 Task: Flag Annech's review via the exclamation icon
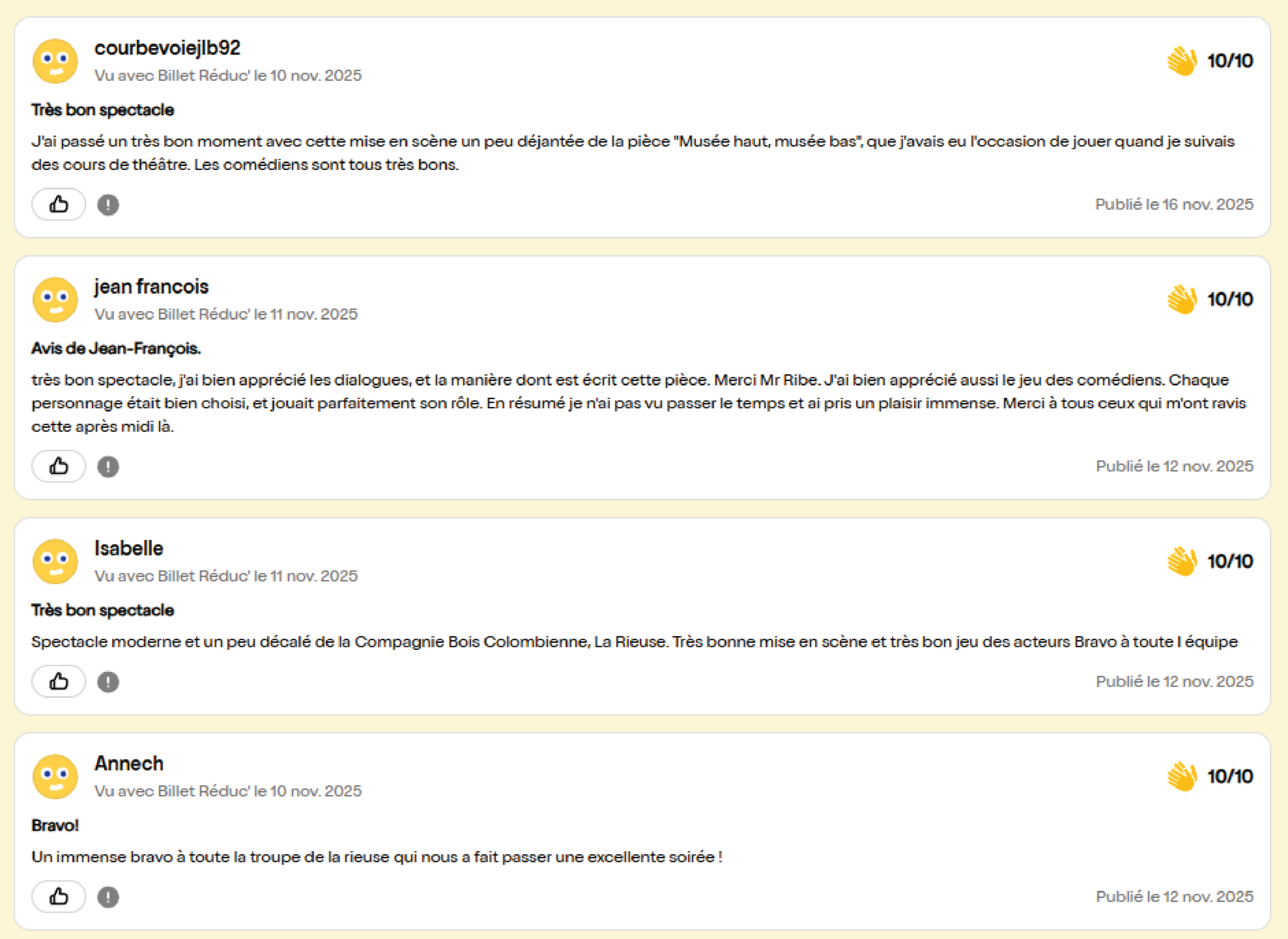point(108,897)
